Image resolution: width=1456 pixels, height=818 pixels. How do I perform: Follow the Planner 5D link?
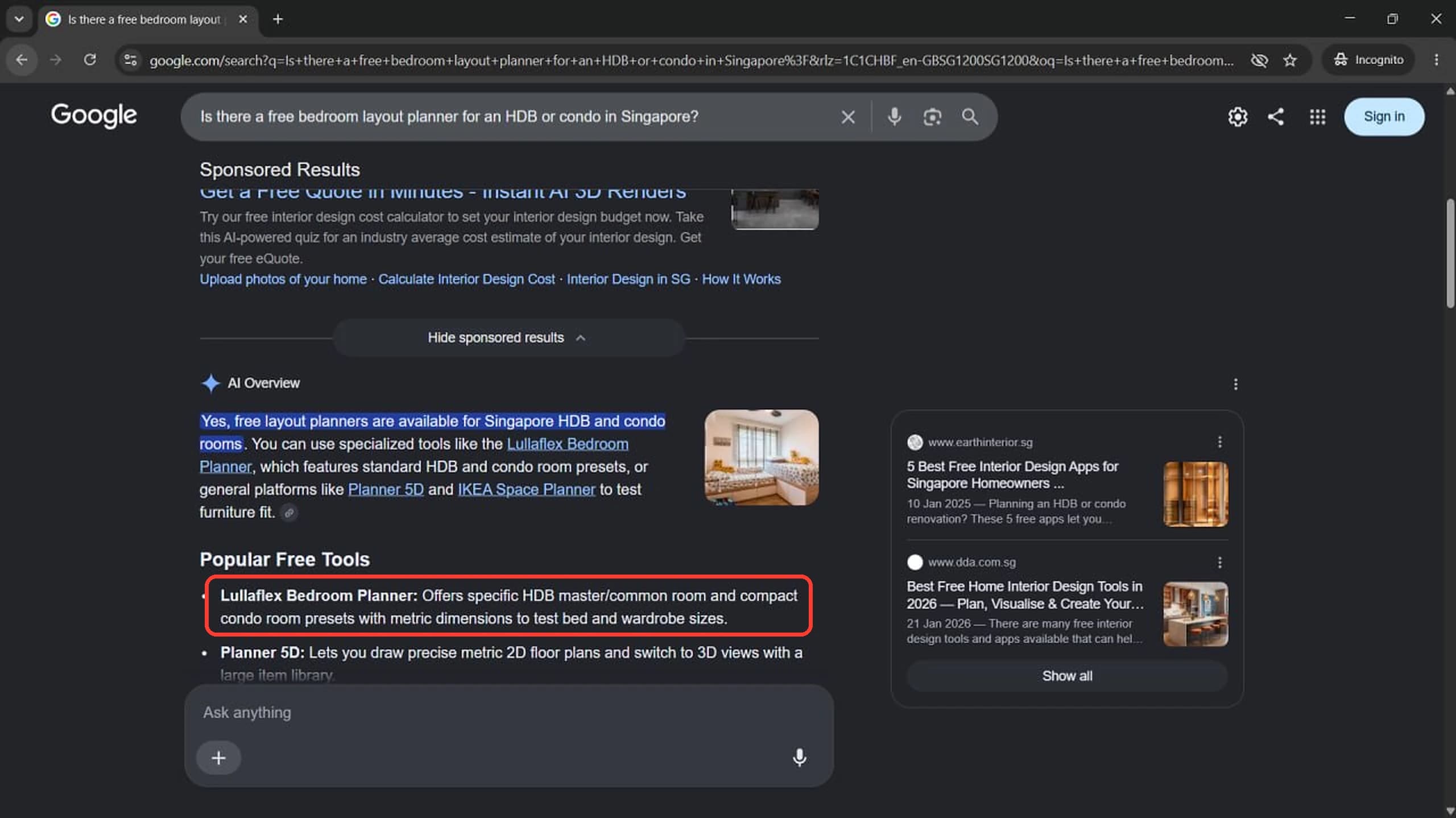pos(386,489)
